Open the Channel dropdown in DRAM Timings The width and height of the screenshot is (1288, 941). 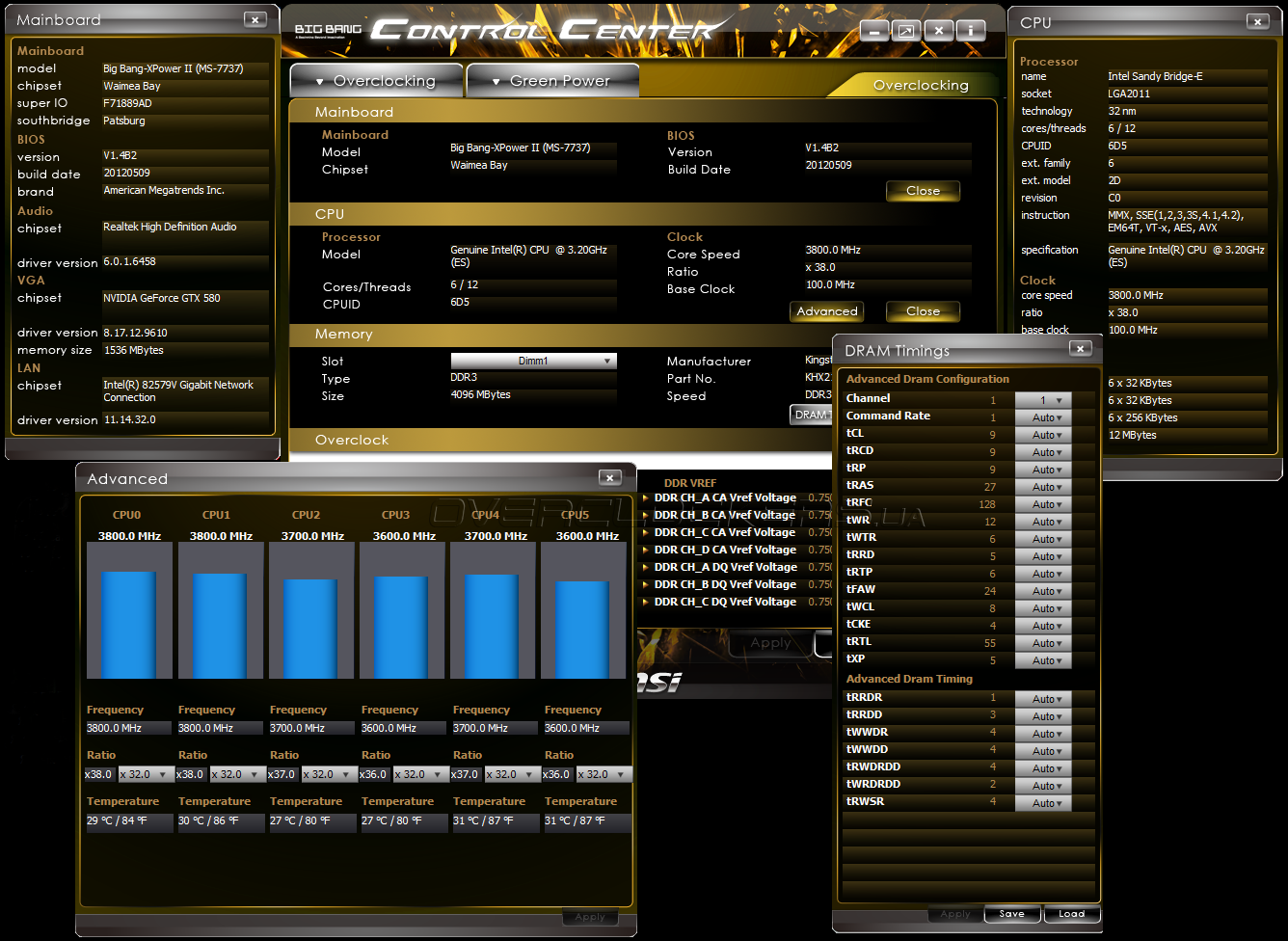tap(1043, 400)
